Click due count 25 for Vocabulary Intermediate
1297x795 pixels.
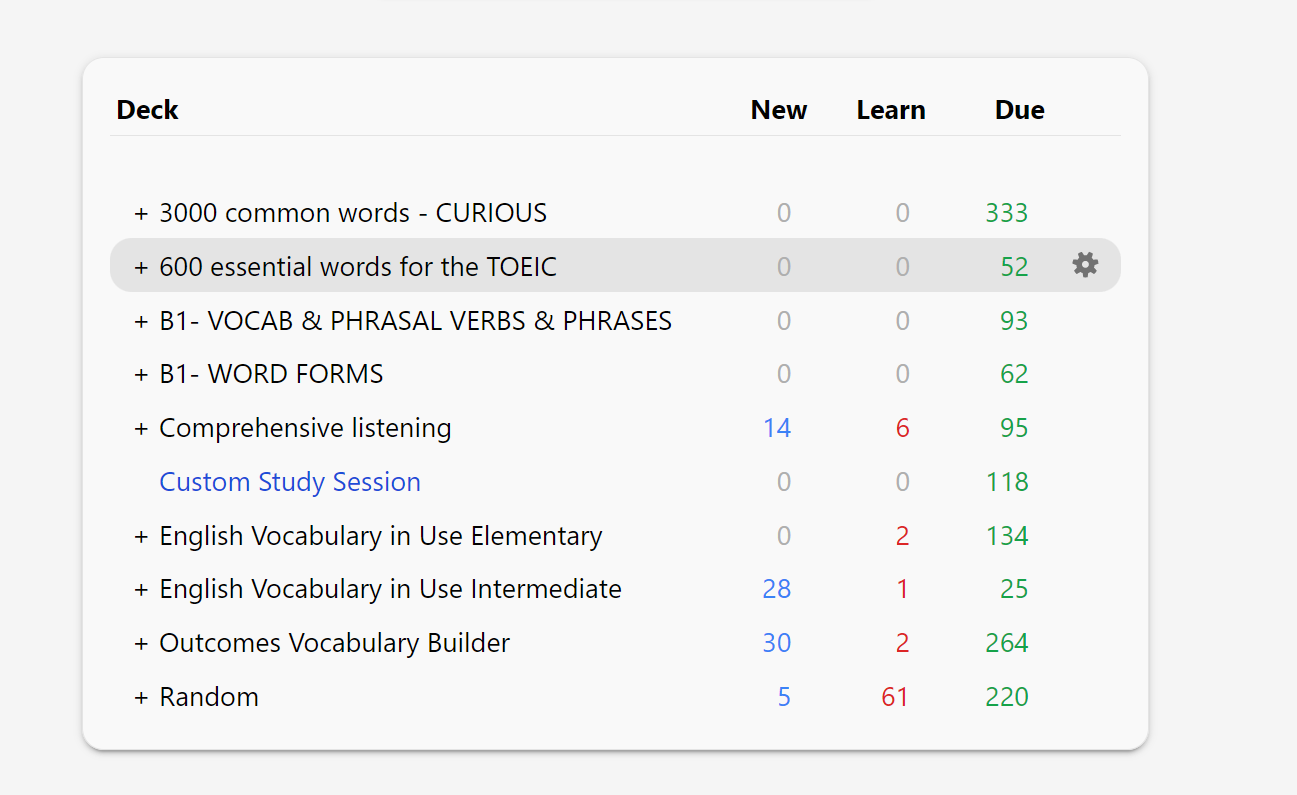[1014, 589]
